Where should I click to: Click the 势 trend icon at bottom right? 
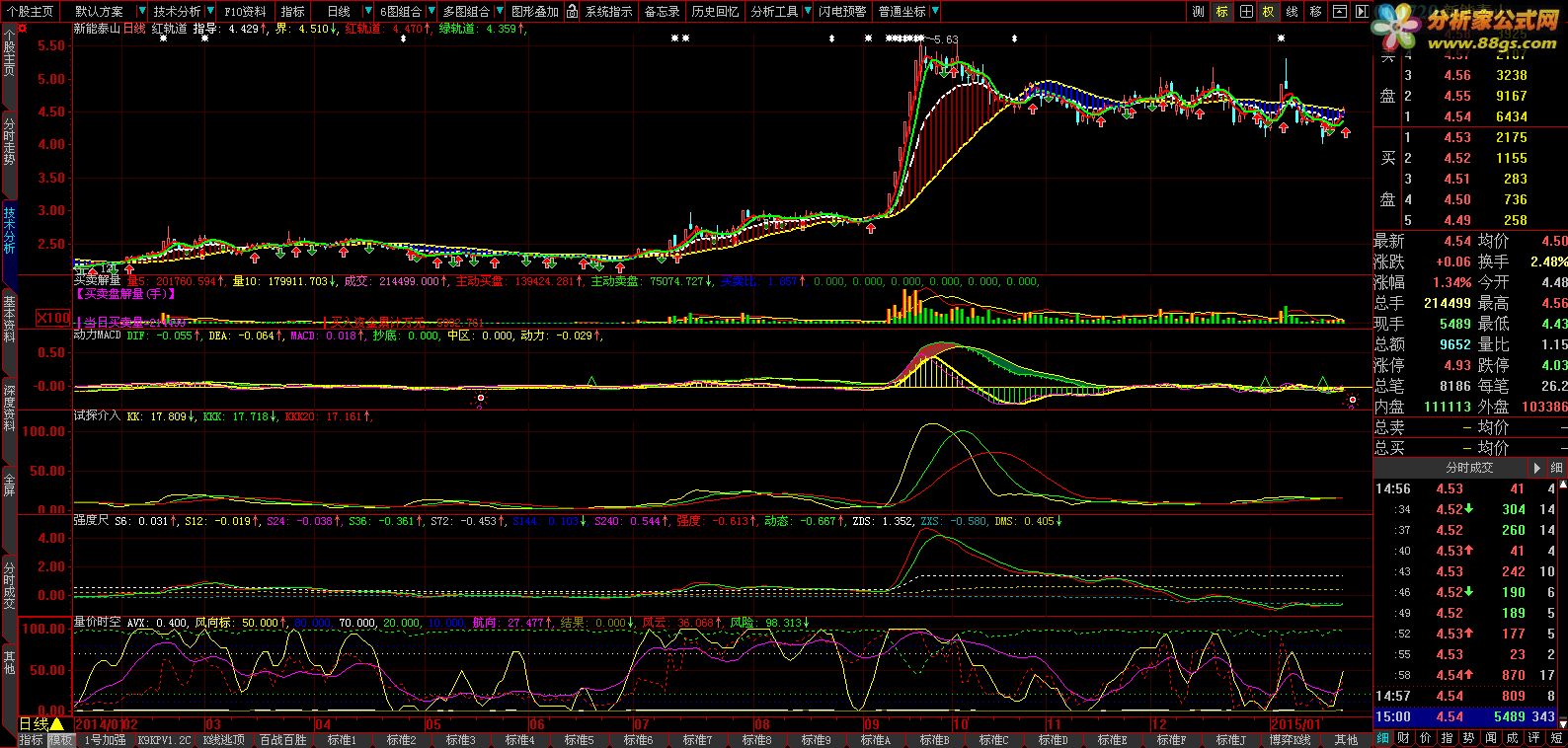coord(1468,738)
